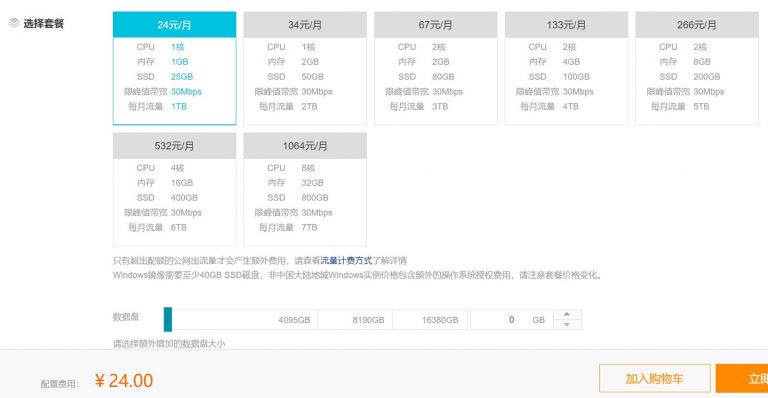The image size is (768, 398).
Task: Pick the 266元/月 plan
Action: click(x=696, y=69)
